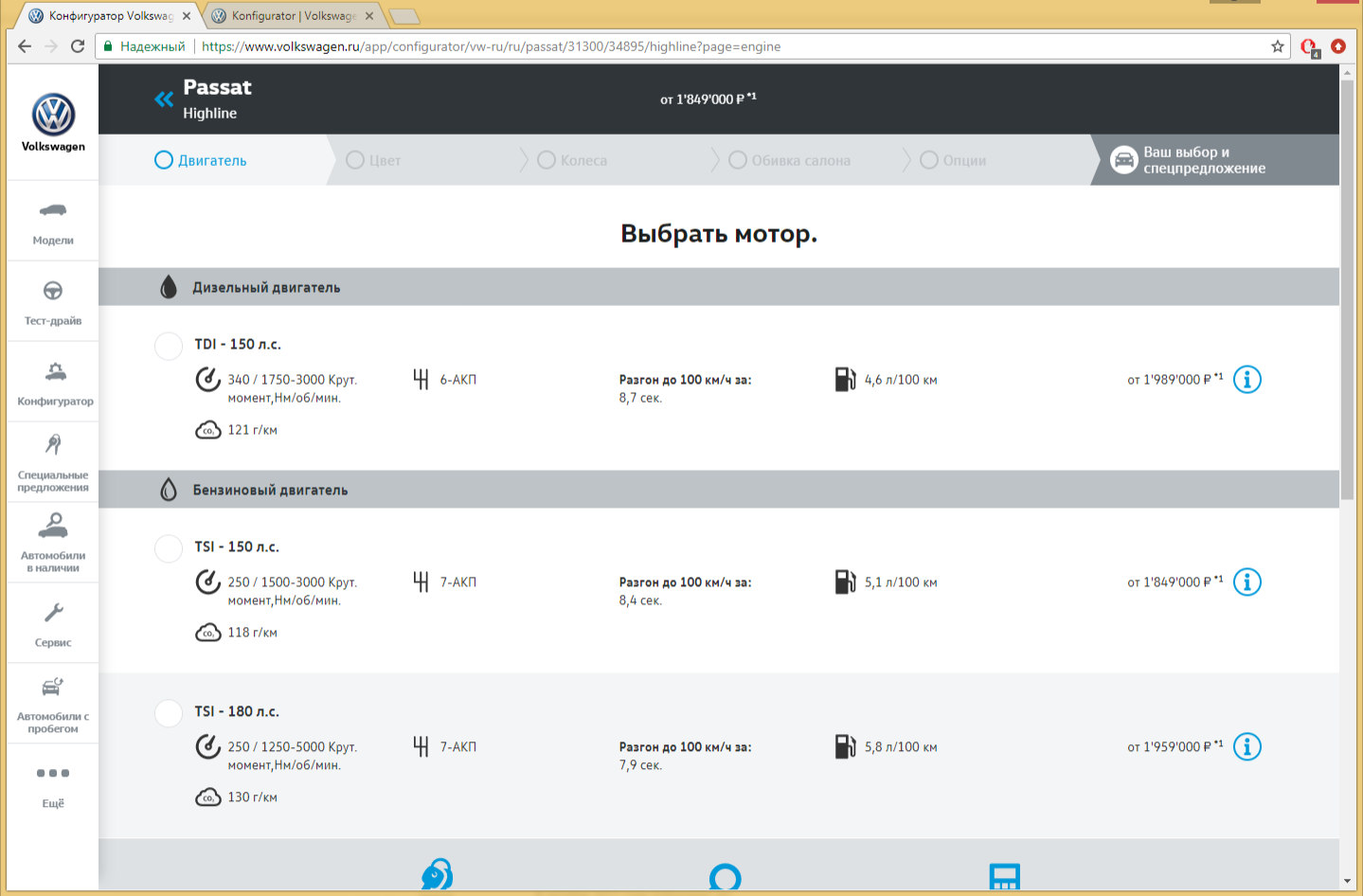
Task: Click the TSI 150 price от 1'849'000 ₽
Action: [1175, 582]
